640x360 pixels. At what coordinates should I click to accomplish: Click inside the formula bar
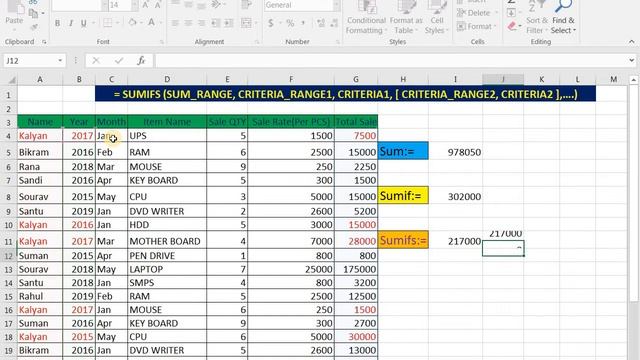pos(391,61)
